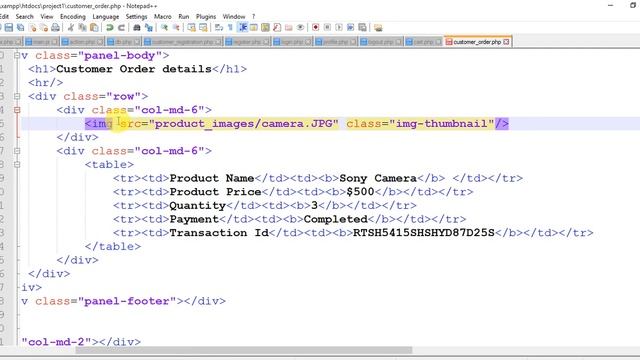
Task: Toggle Show All Characters pilcrow icon
Action: point(230,28)
